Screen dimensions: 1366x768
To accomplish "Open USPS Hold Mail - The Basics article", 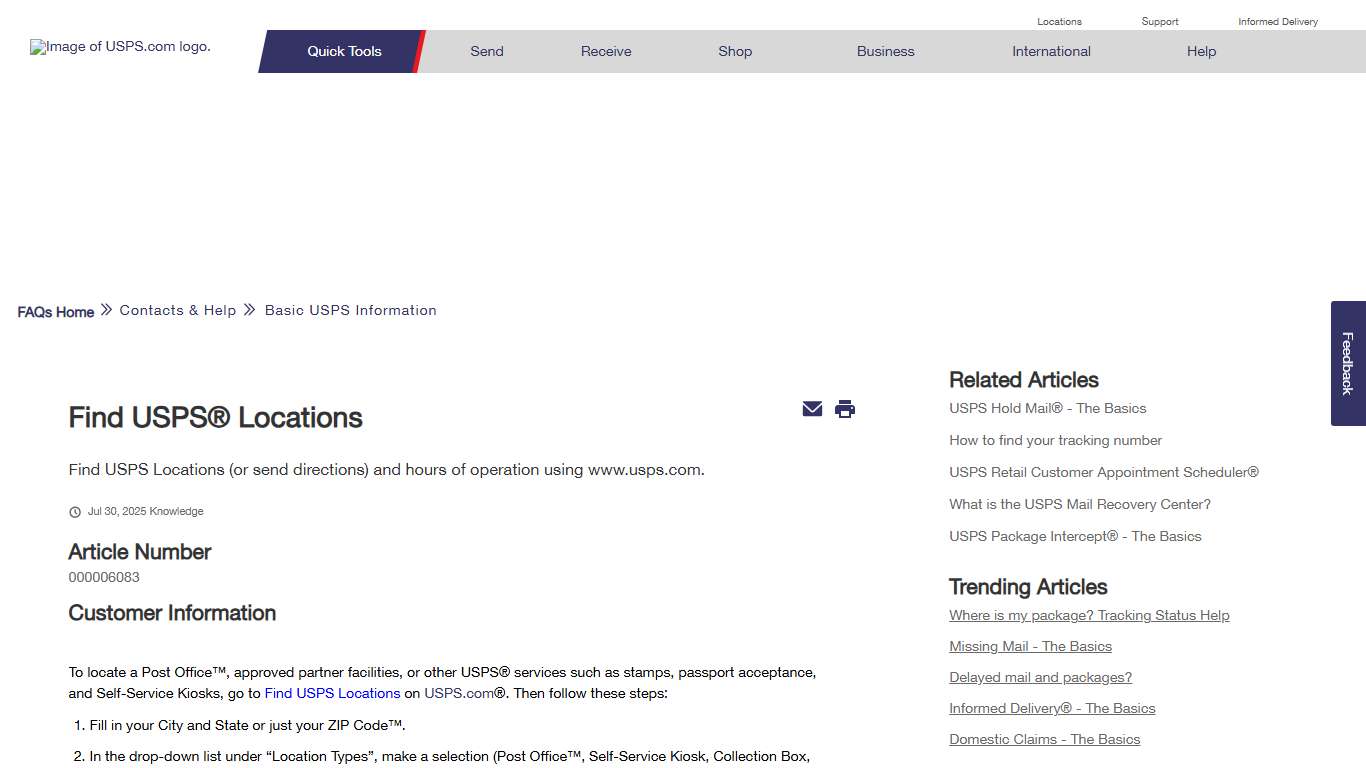I will click(1047, 408).
